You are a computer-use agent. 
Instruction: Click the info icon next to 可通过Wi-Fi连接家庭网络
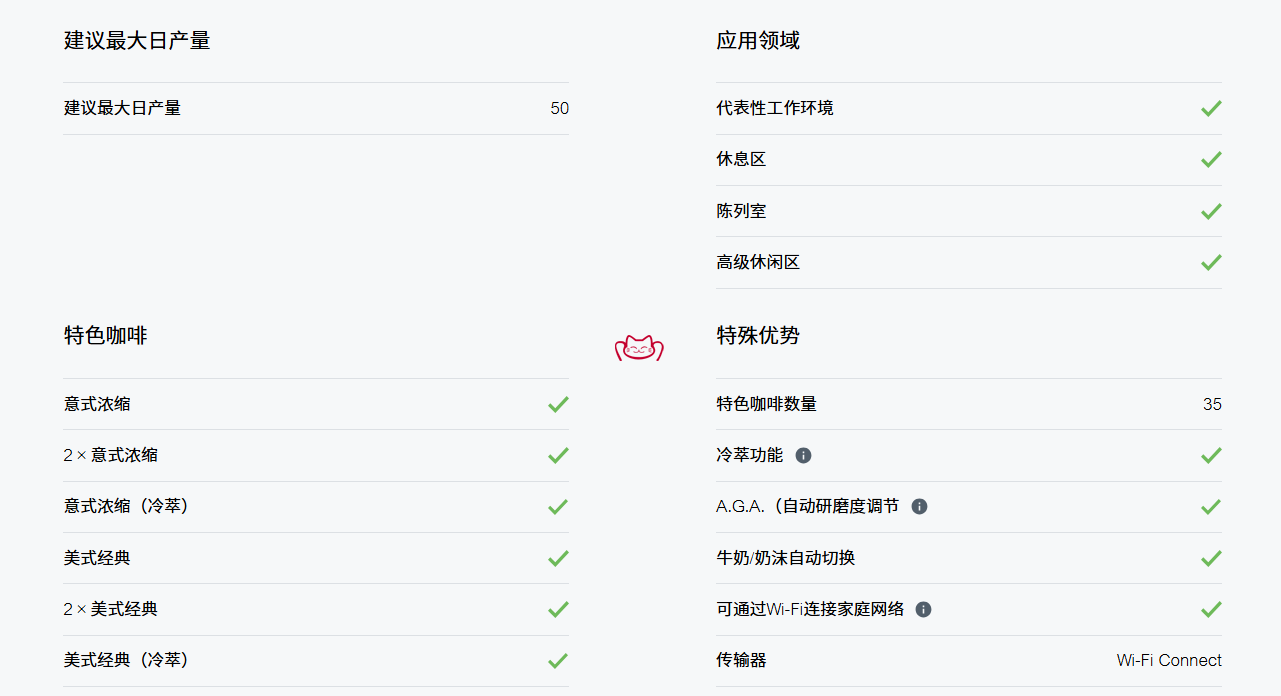click(923, 609)
